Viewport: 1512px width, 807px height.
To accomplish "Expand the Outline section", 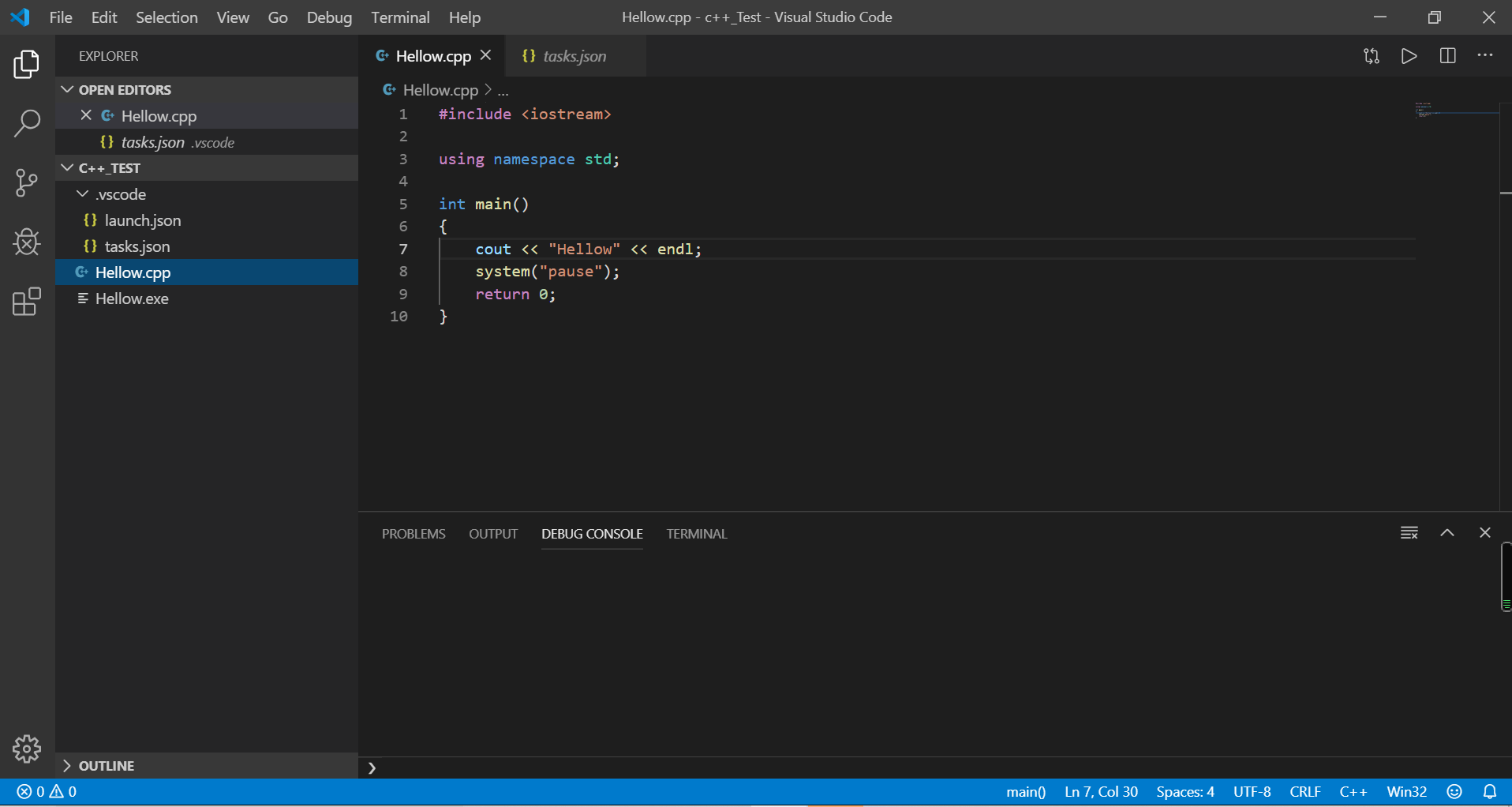I will click(x=207, y=766).
